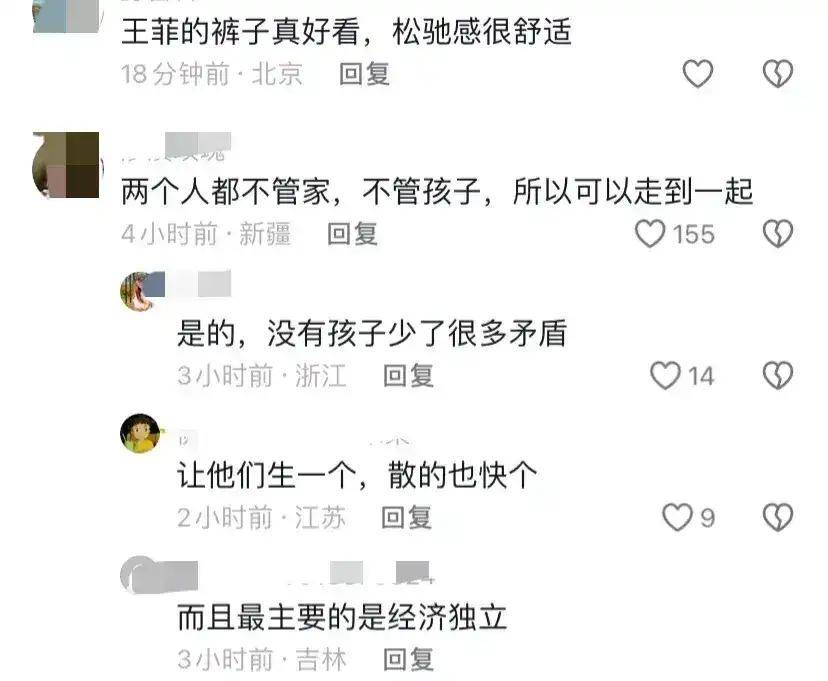Viewport: 828px width, 681px height.
Task: Dislike the 两个人都不管家 comment
Action: click(778, 234)
